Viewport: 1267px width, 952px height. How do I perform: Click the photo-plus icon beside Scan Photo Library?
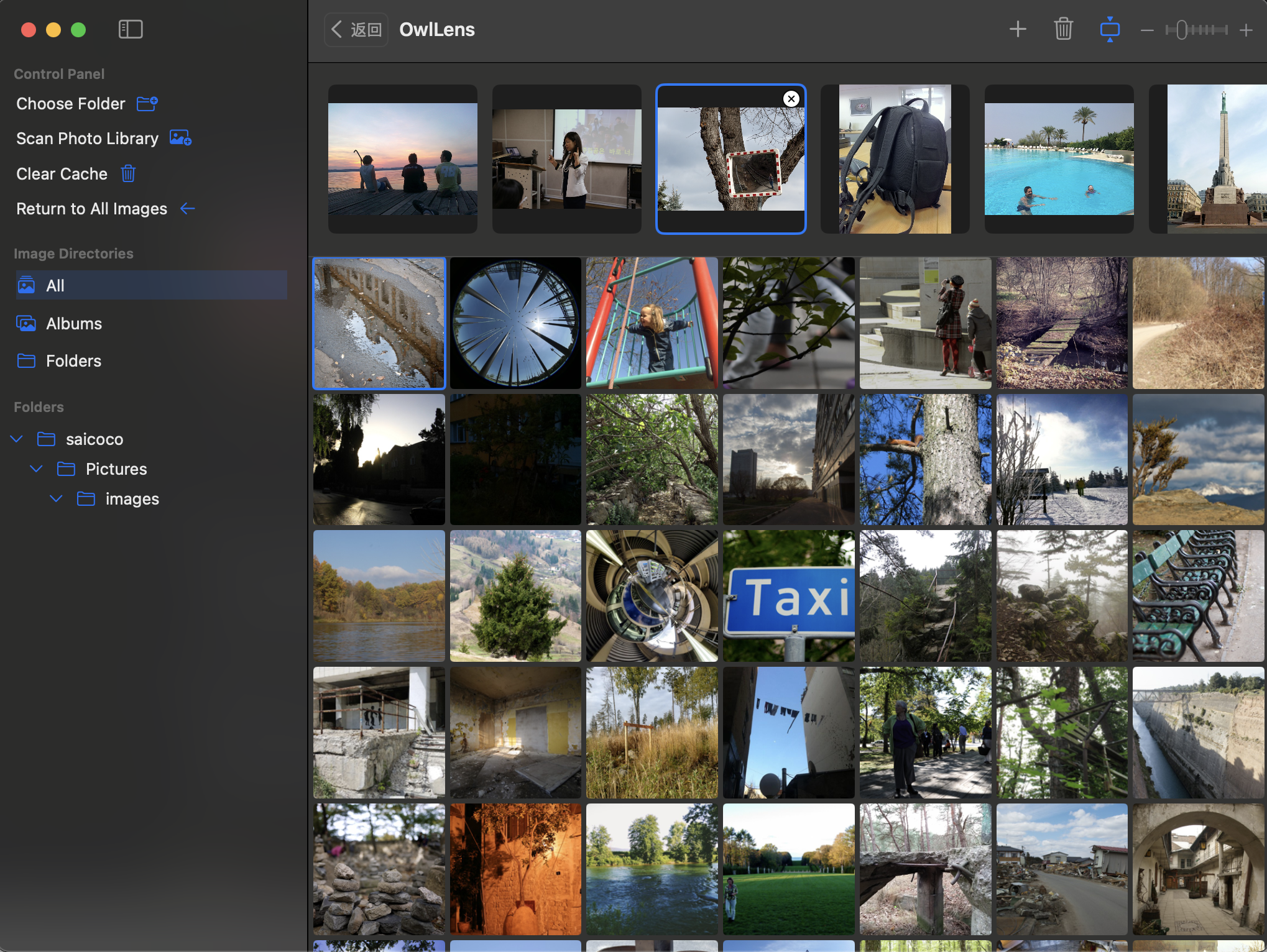pos(181,138)
